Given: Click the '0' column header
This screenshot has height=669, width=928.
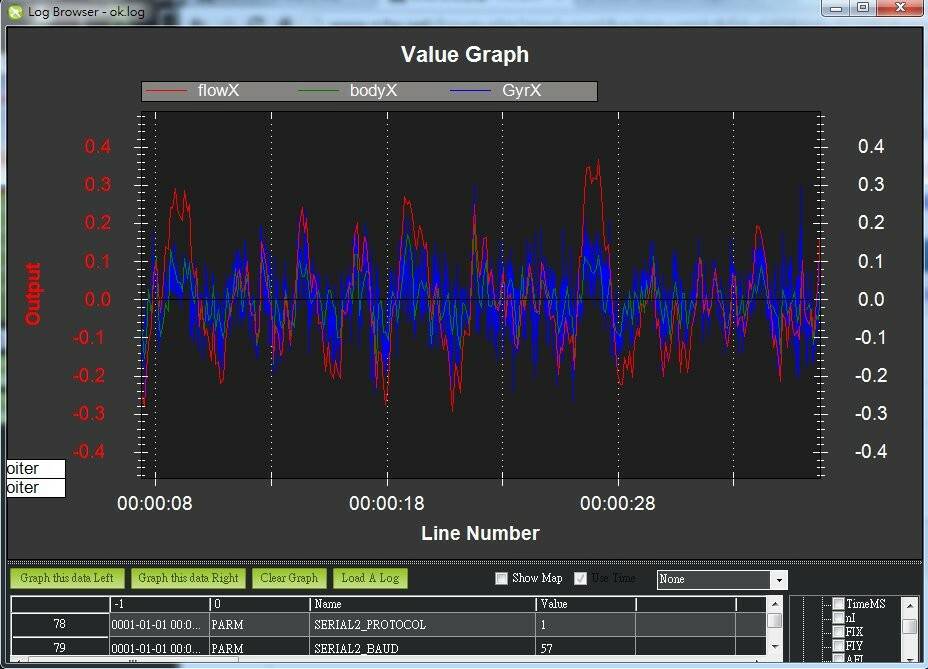Looking at the screenshot, I should tap(260, 604).
